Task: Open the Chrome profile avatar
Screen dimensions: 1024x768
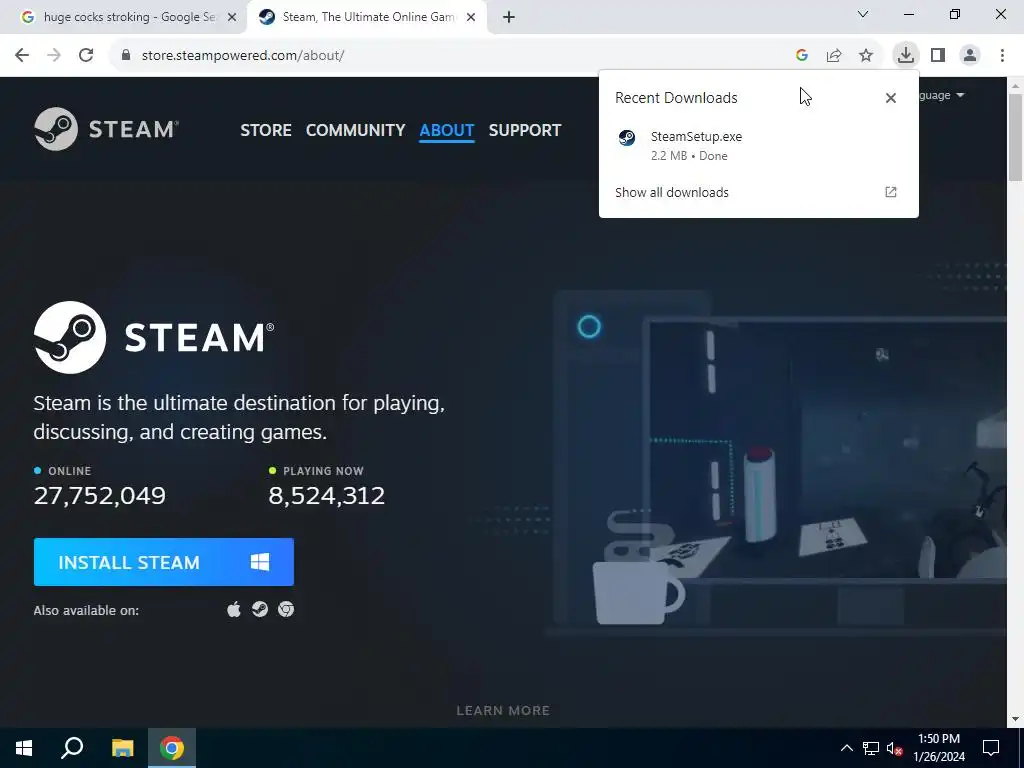Action: [970, 56]
